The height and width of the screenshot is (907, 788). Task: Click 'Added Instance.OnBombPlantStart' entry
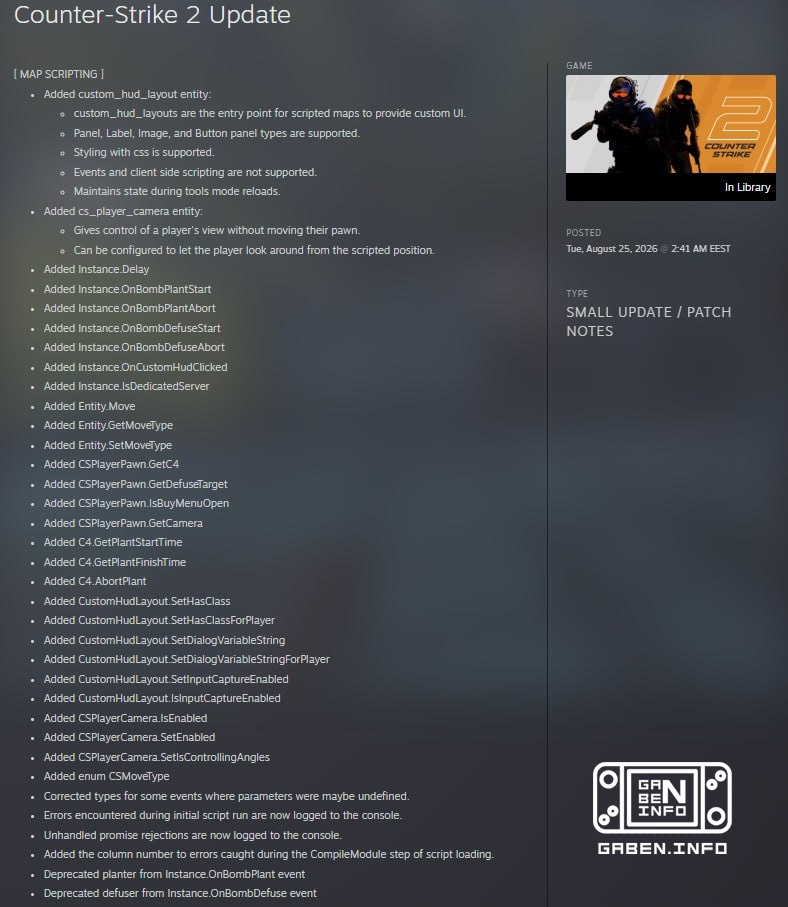(x=127, y=289)
